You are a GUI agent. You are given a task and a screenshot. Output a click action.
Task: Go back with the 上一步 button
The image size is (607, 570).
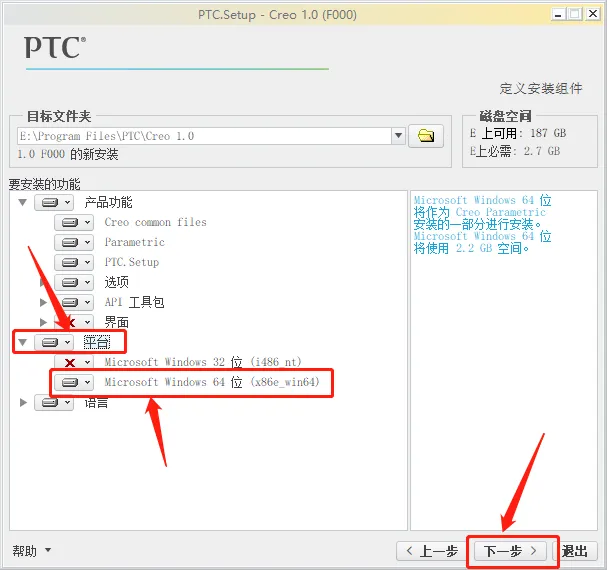(432, 551)
